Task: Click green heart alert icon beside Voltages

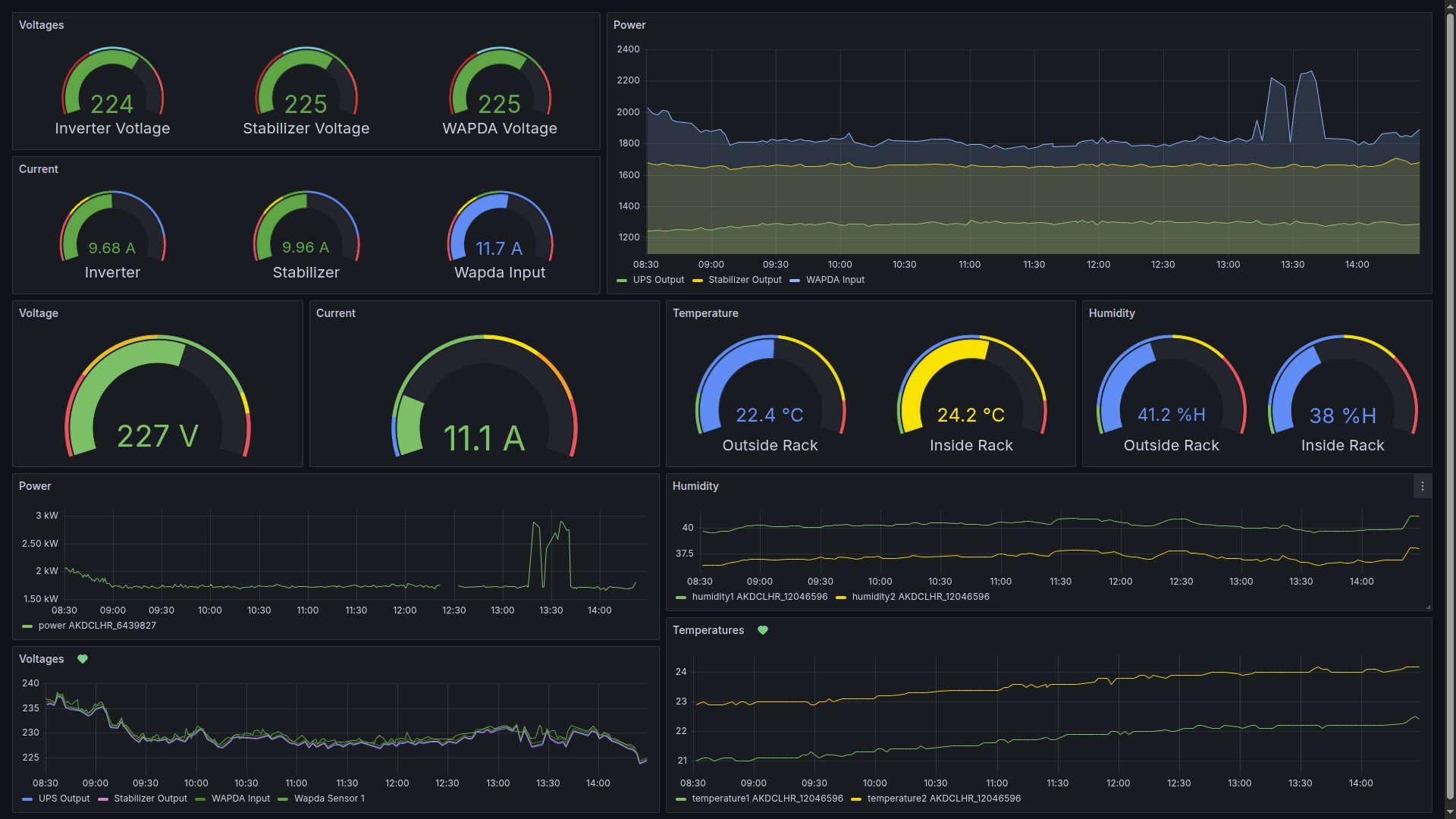Action: coord(83,659)
